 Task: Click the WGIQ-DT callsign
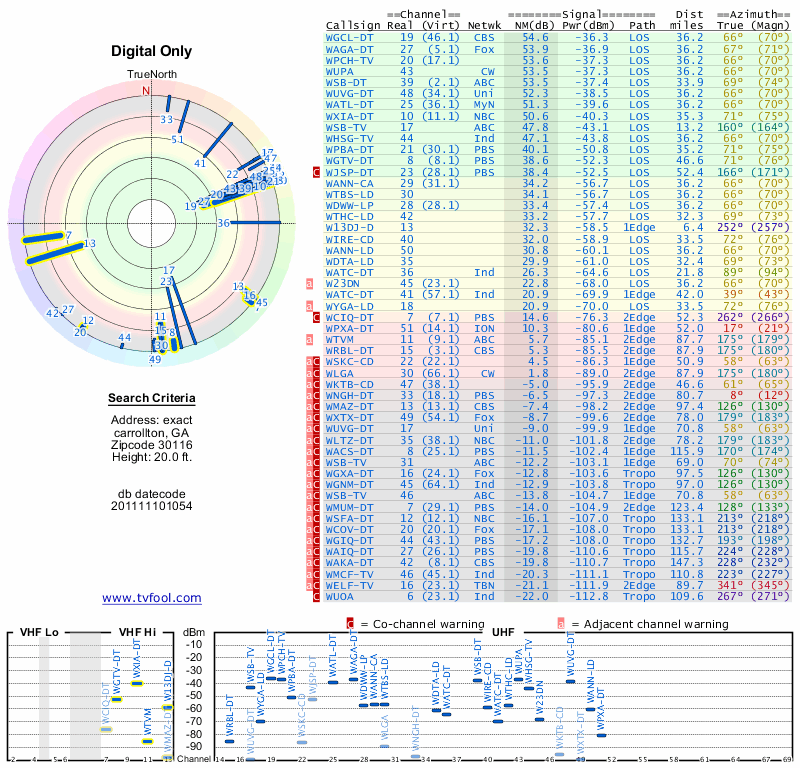349,540
